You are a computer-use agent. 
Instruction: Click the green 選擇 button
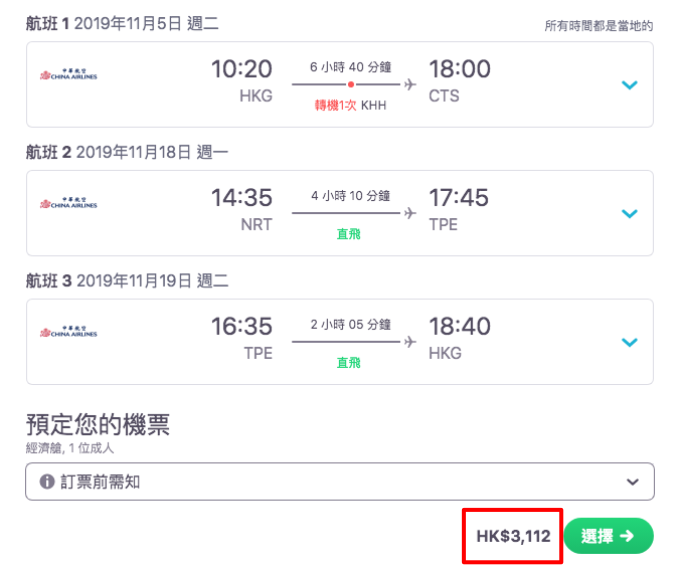tap(608, 536)
